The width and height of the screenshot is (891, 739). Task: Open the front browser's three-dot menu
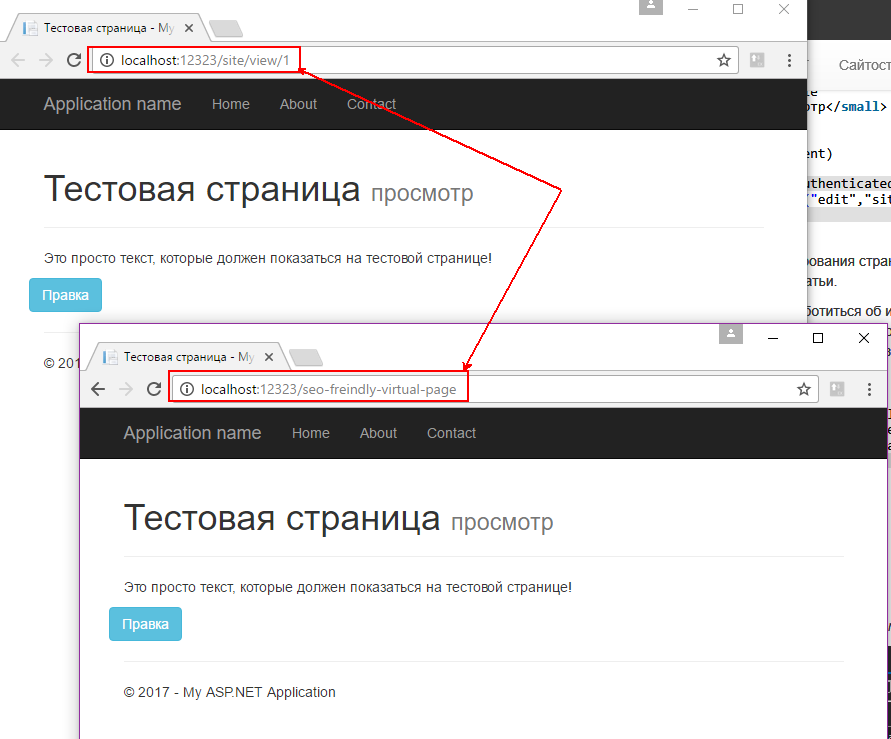click(869, 389)
